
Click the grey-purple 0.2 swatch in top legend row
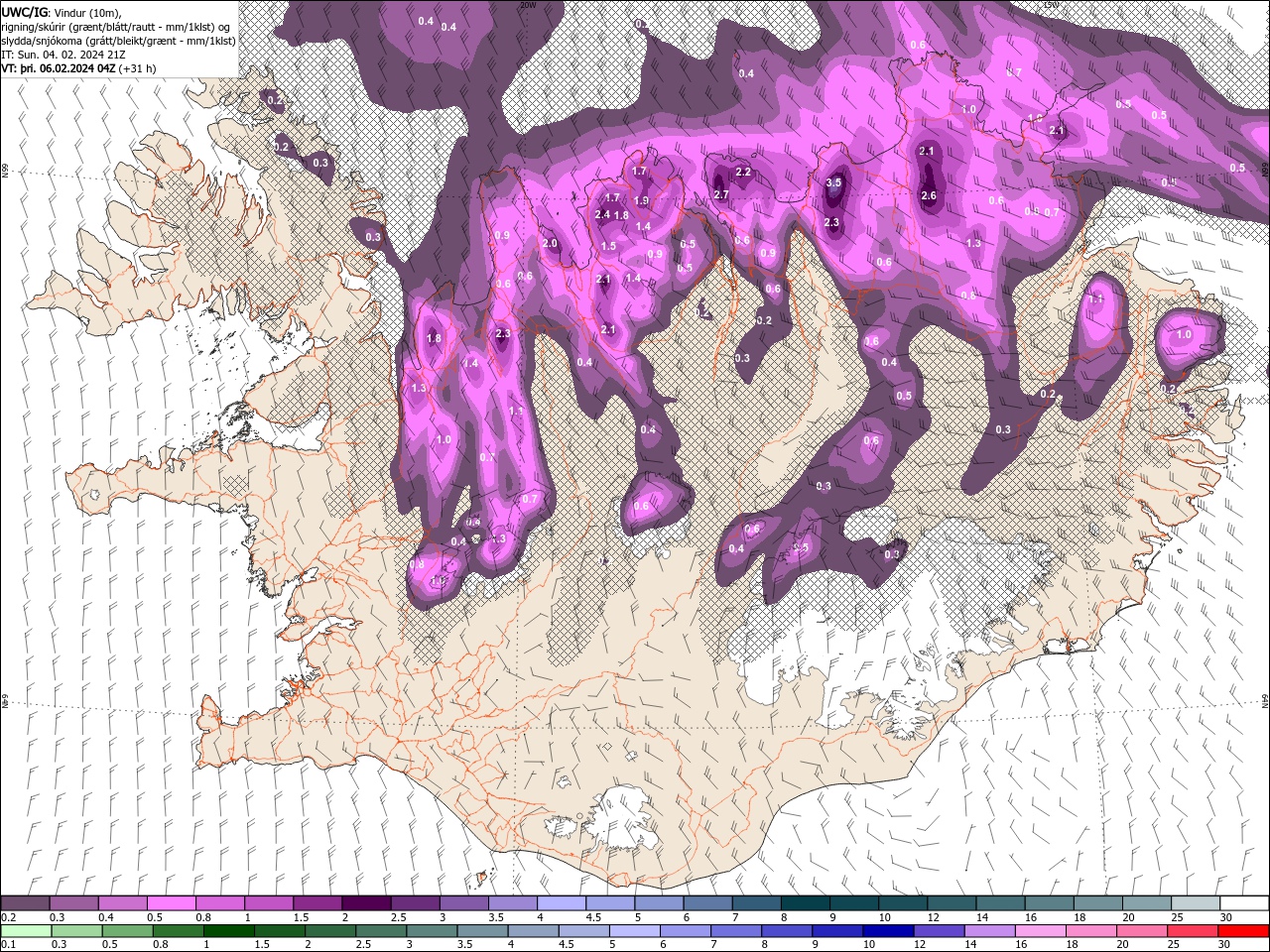(x=25, y=903)
